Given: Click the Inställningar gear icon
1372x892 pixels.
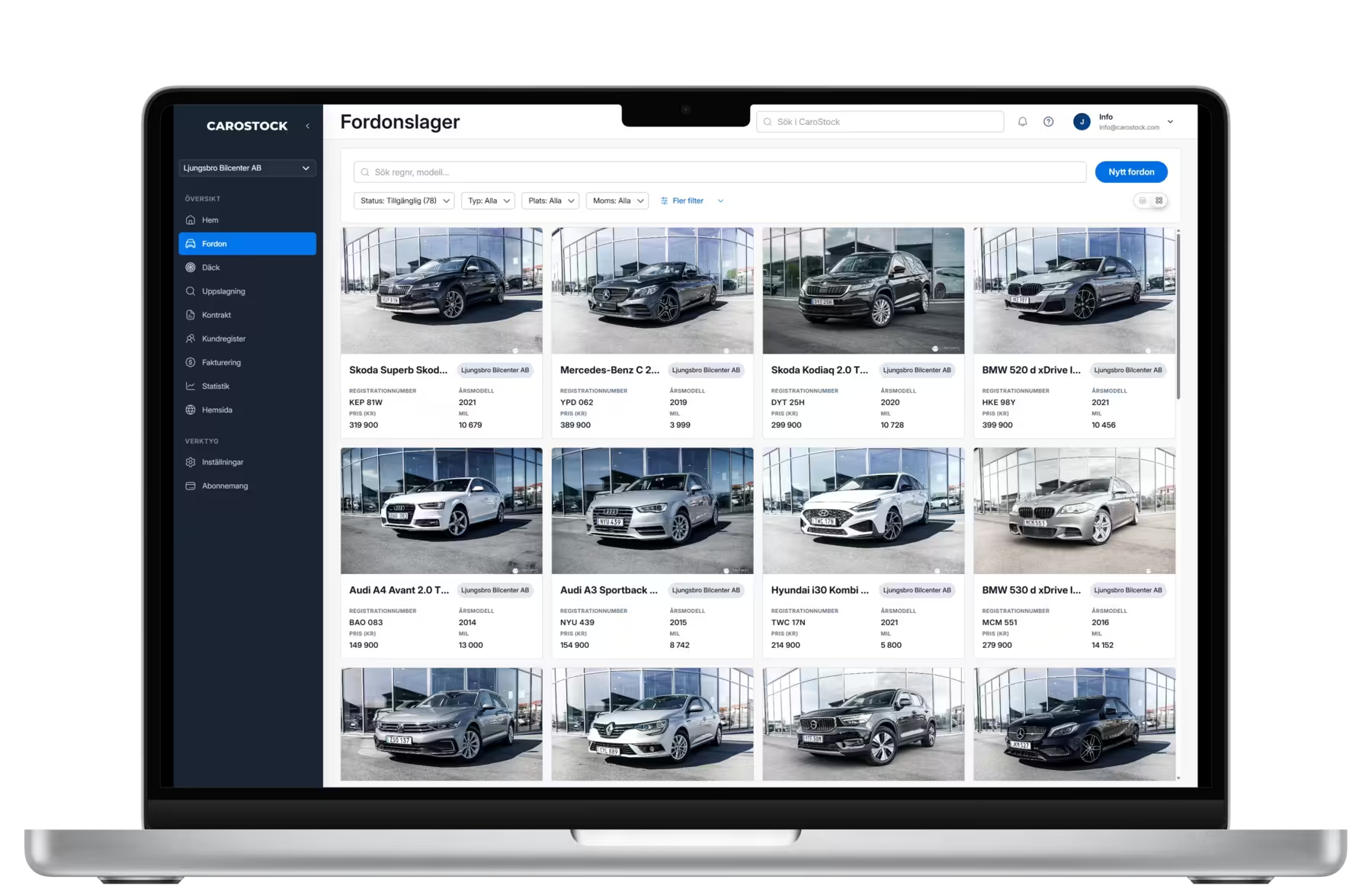Looking at the screenshot, I should pyautogui.click(x=191, y=462).
